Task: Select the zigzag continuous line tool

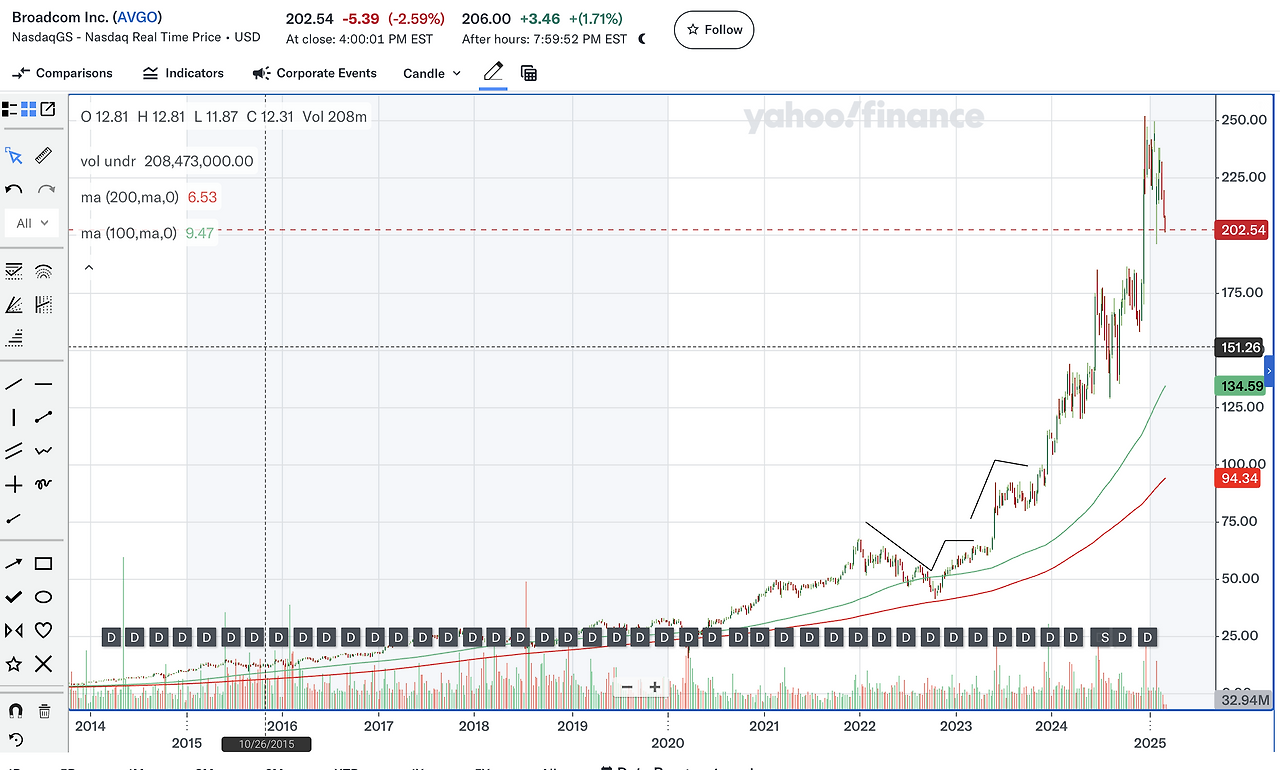Action: [x=44, y=451]
